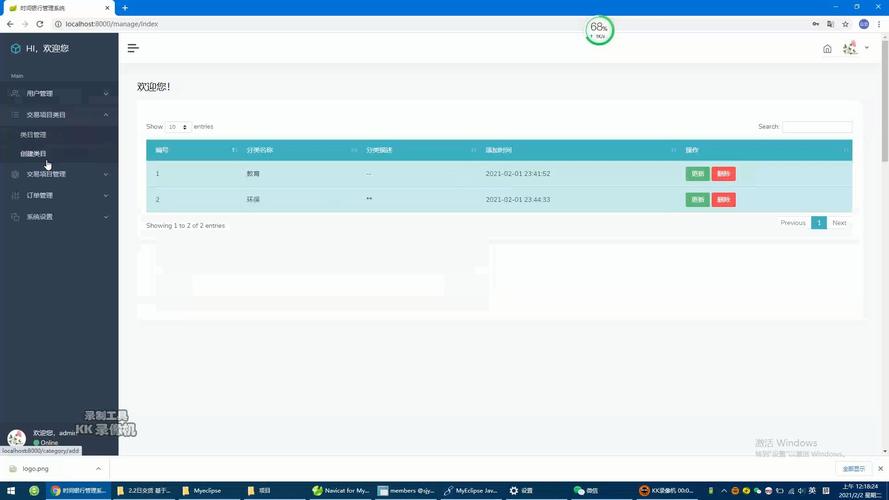889x500 pixels.
Task: Open the 类目管理 submenu item
Action: point(33,135)
